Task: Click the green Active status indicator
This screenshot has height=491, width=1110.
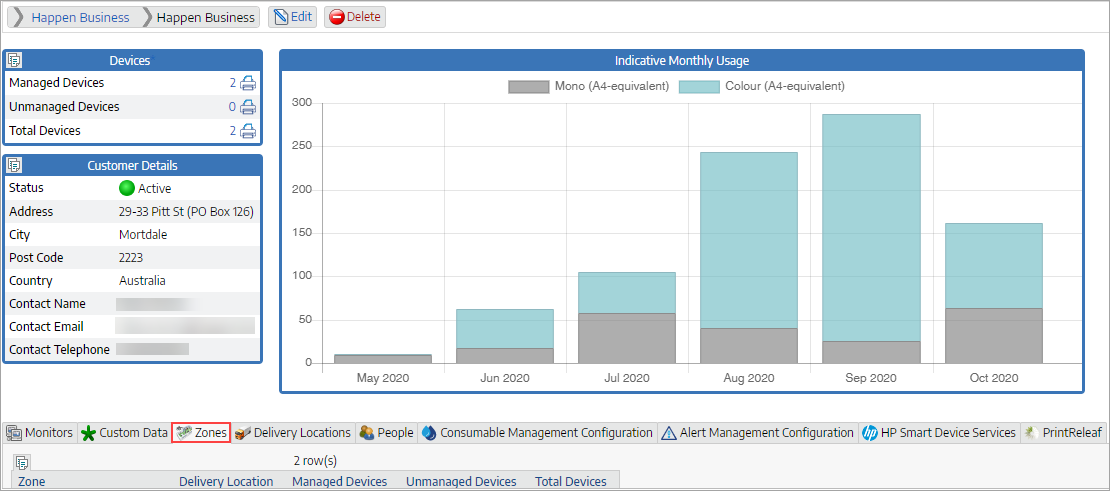Action: (127, 188)
